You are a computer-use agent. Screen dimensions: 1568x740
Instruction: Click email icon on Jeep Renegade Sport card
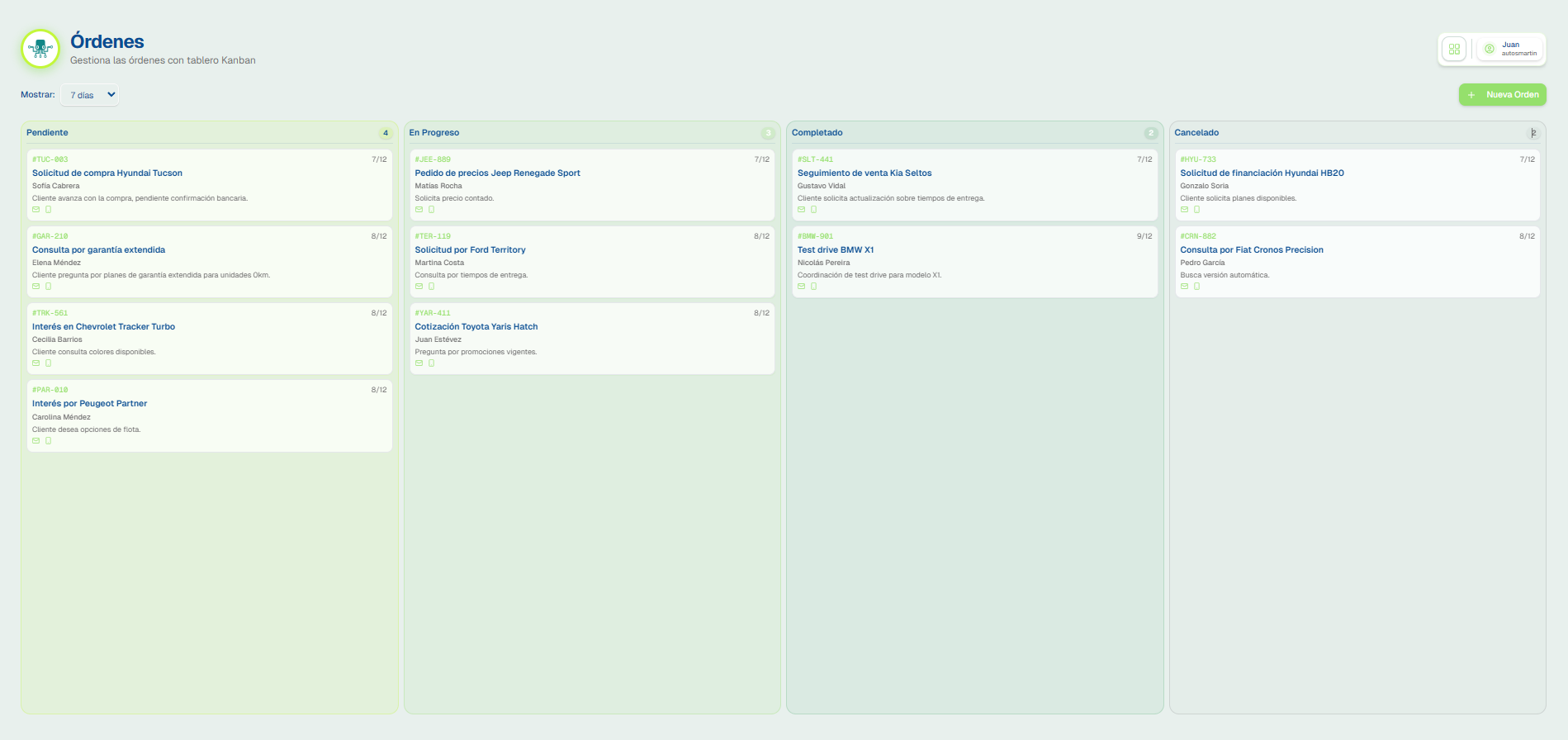(x=419, y=210)
